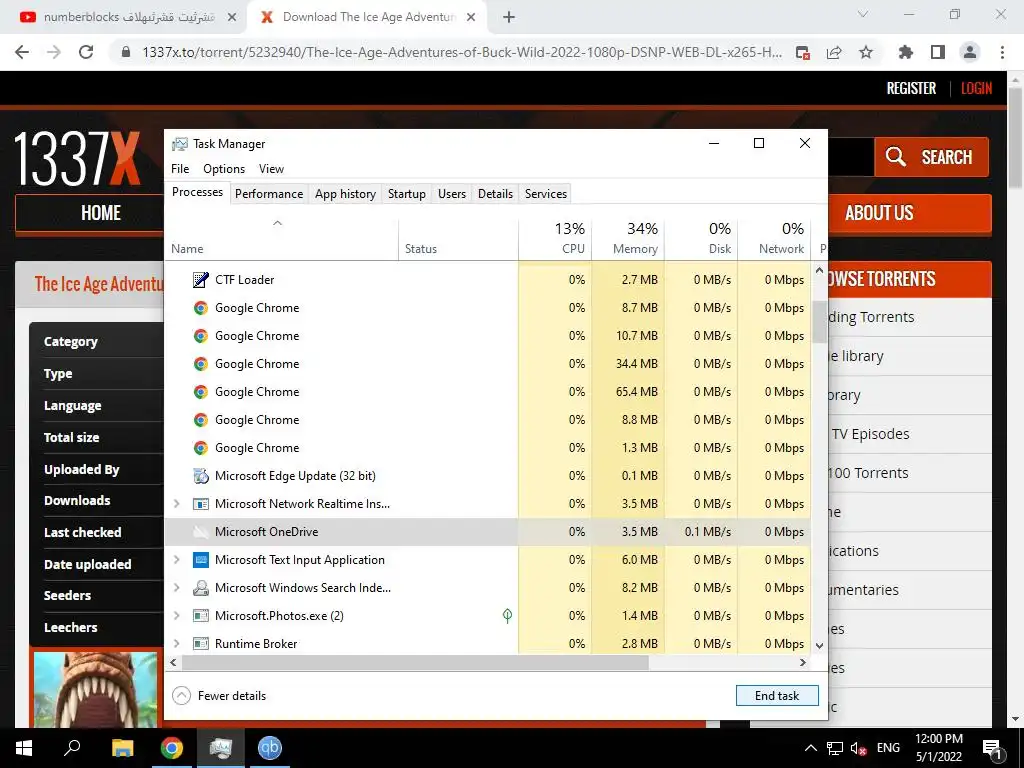Click the Task Manager horizontal scrollbar thumb
Viewport: 1024px width, 768px height.
coord(415,662)
